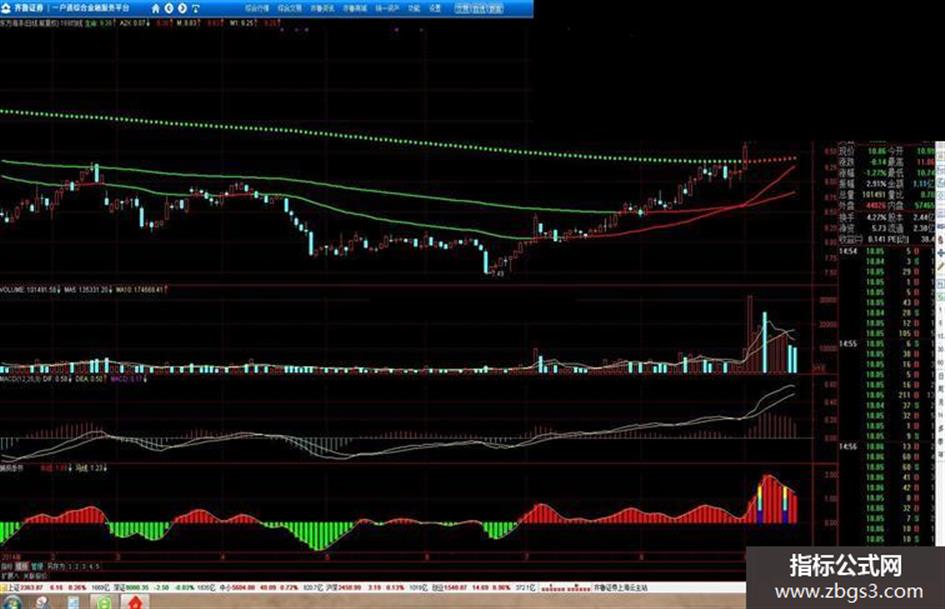Click the 资讯 button in the top bar

point(479,8)
